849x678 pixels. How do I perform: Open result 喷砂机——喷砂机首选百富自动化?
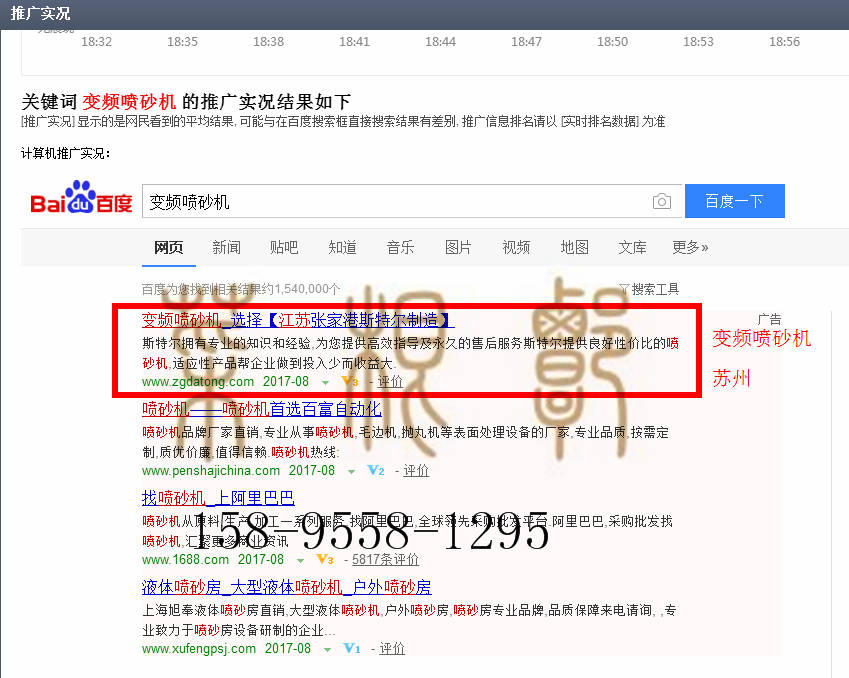(x=262, y=409)
